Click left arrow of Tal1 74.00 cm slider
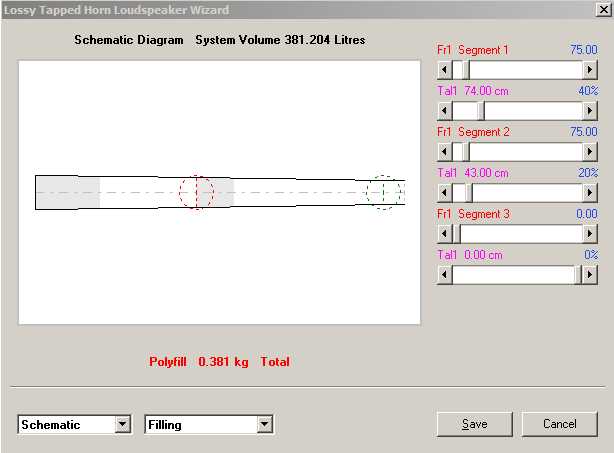Screen dimensions: 614x453 tap(444, 111)
